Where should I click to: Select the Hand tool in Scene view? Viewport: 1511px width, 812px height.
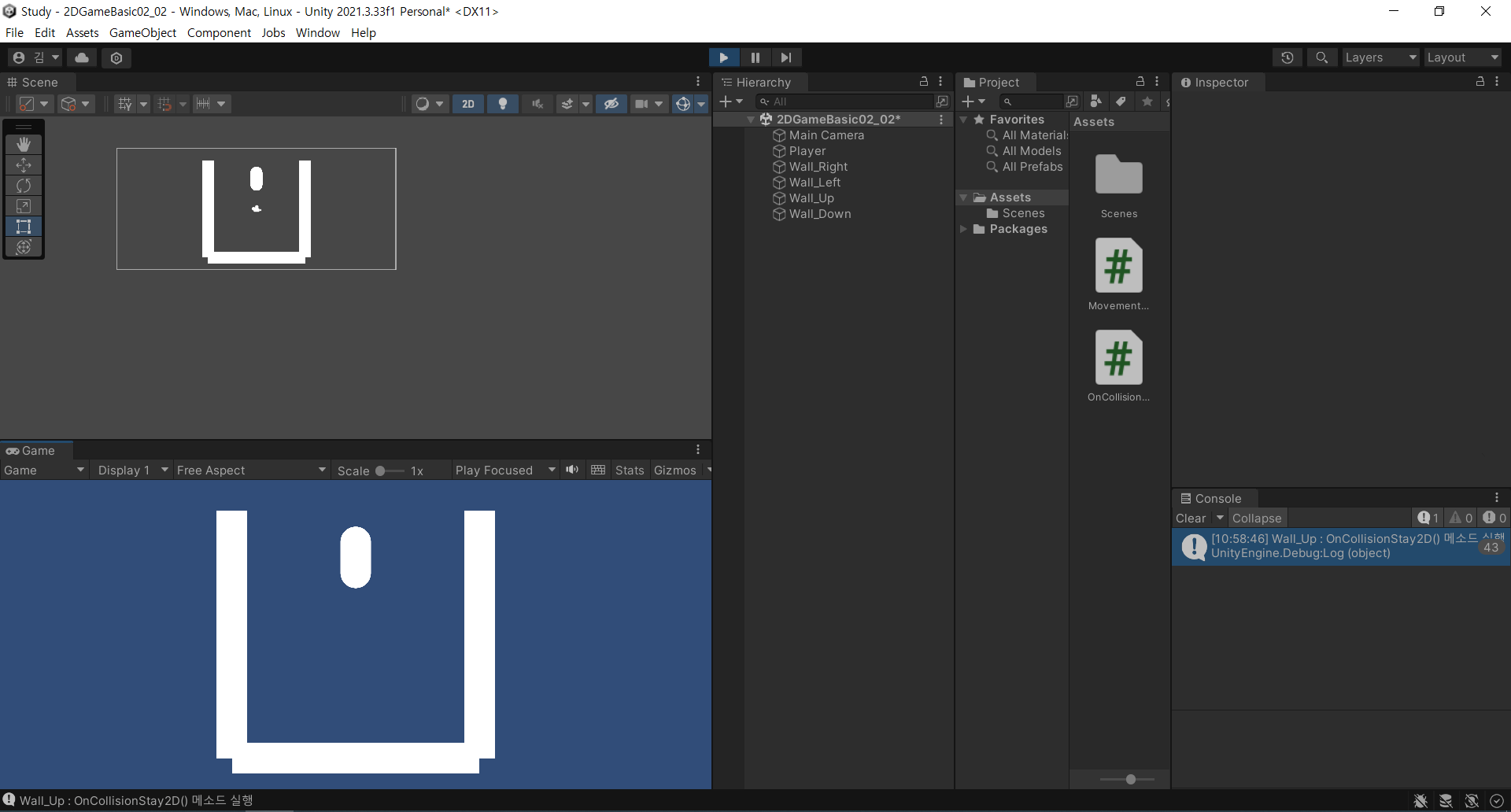(x=24, y=145)
